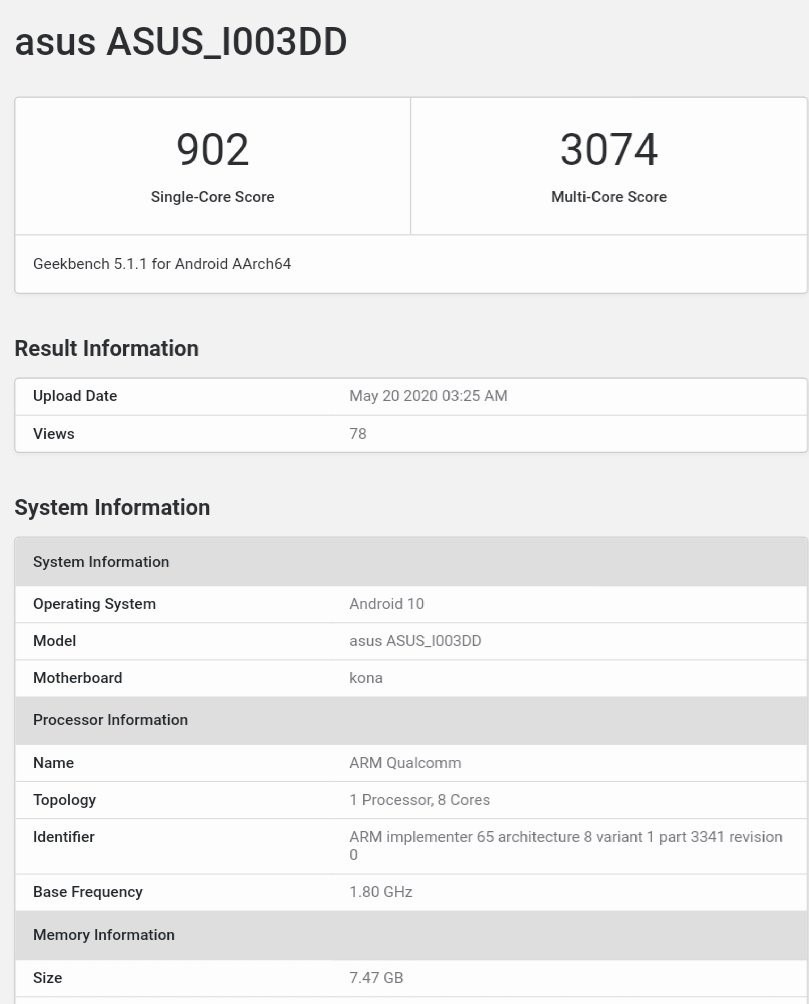Click the Identifier label
This screenshot has height=1004, width=809.
pyautogui.click(x=63, y=837)
